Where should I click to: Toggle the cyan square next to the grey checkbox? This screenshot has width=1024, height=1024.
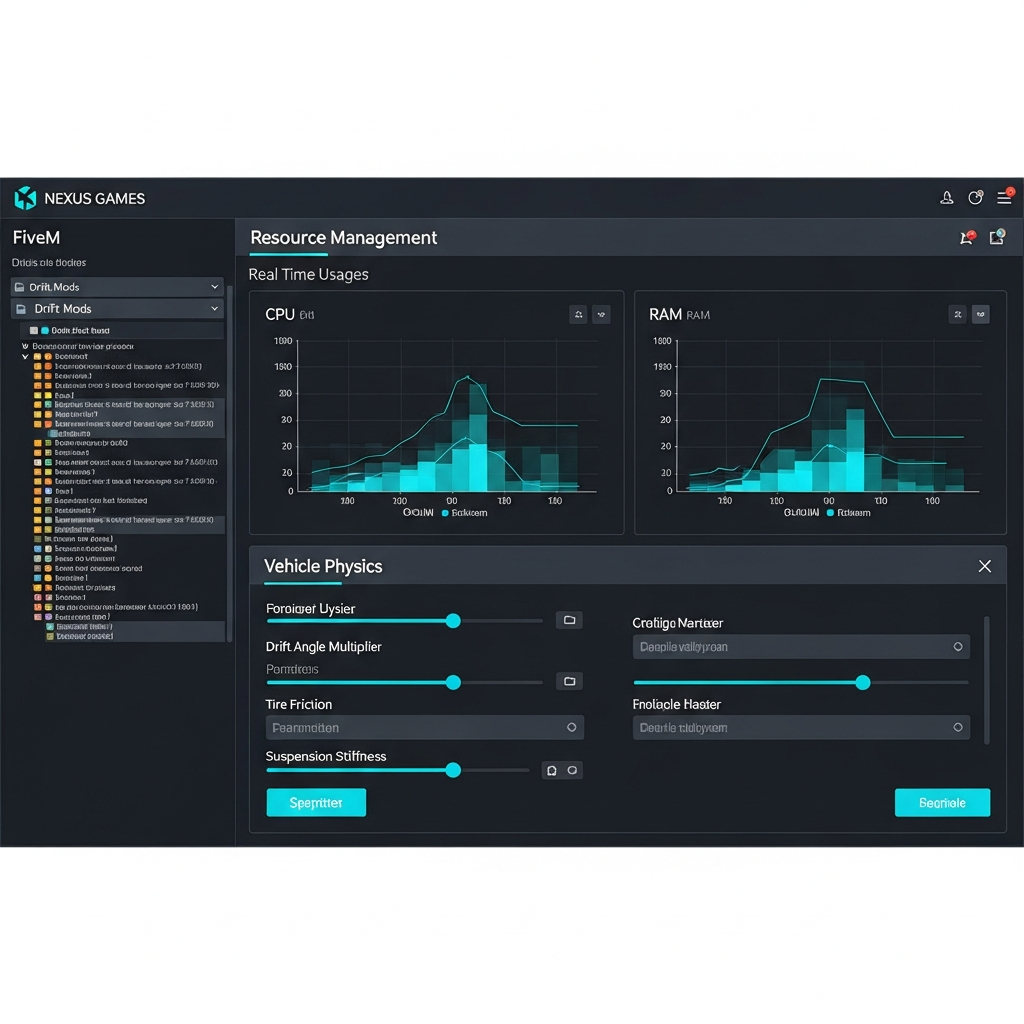pyautogui.click(x=45, y=330)
